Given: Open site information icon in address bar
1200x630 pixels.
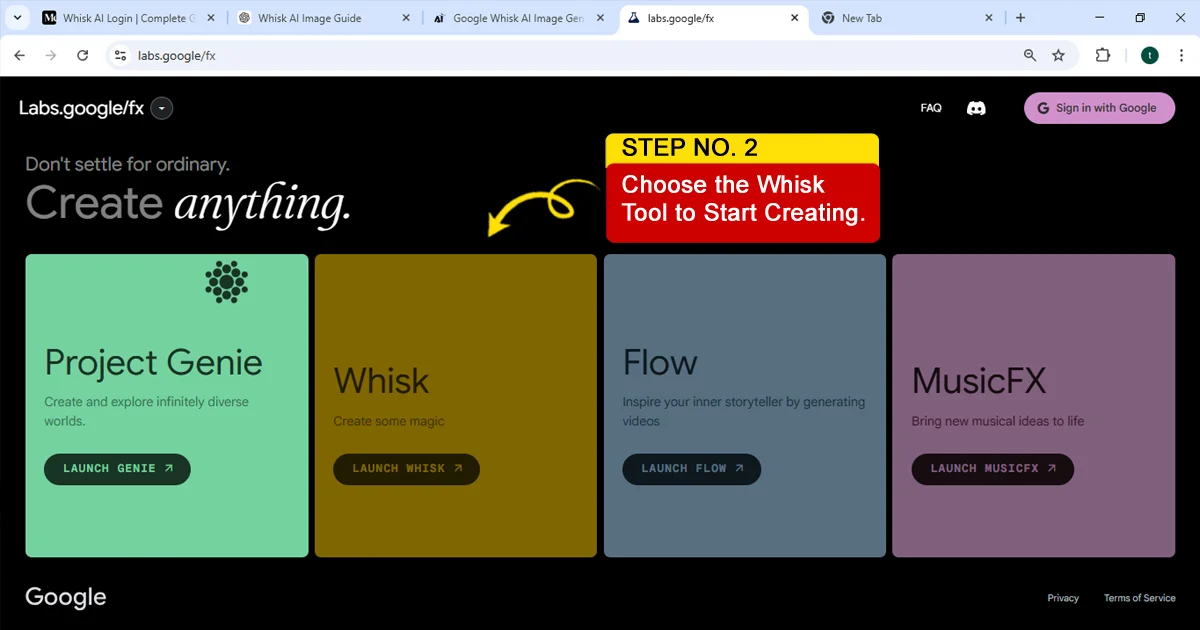Looking at the screenshot, I should (120, 56).
